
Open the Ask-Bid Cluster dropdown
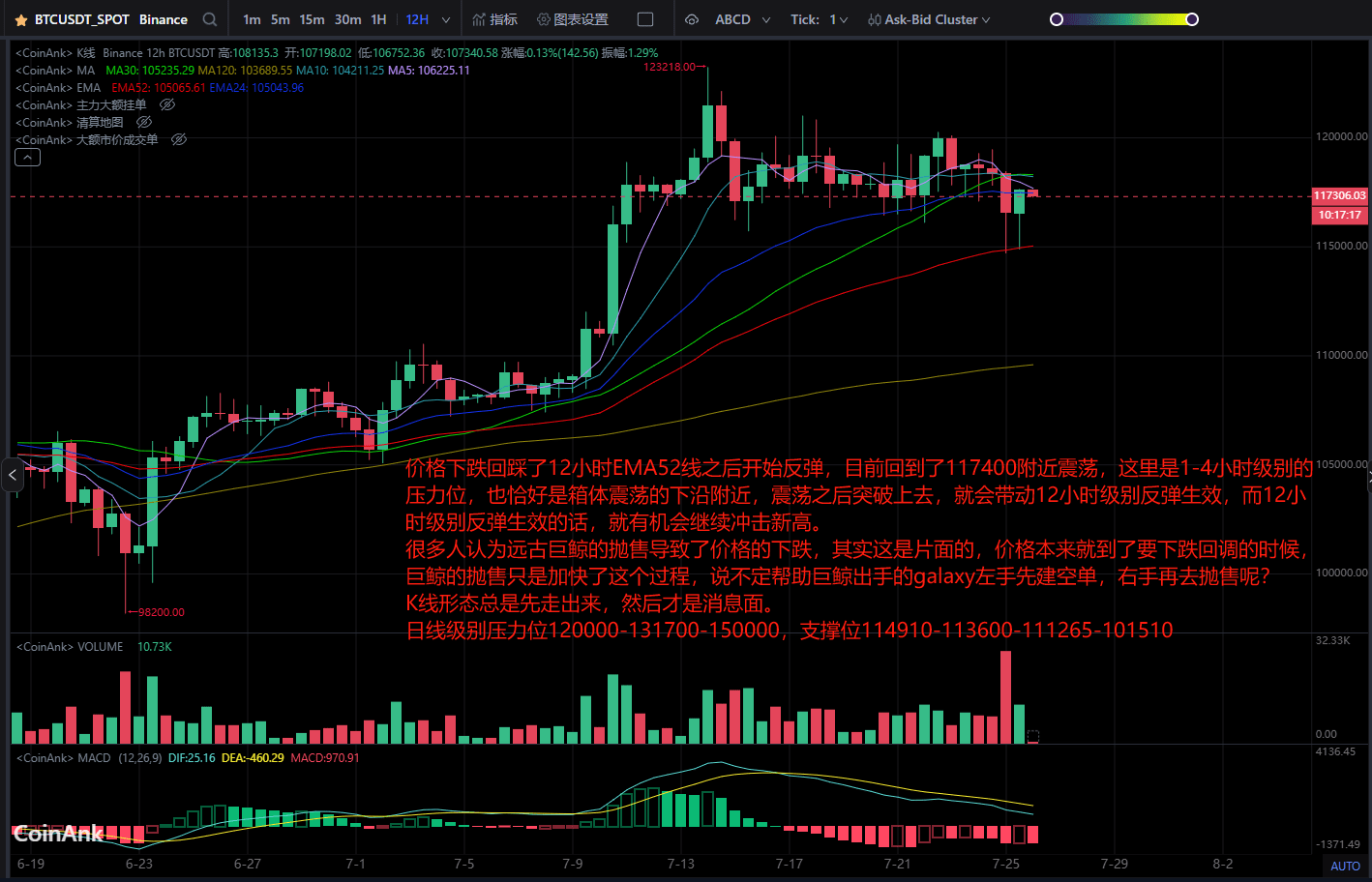point(929,19)
